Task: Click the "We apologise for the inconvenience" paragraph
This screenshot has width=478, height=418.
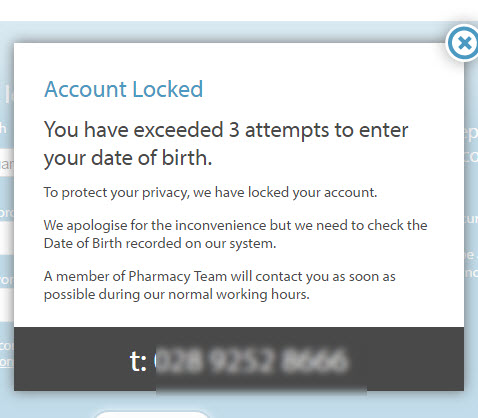Action: (235, 234)
